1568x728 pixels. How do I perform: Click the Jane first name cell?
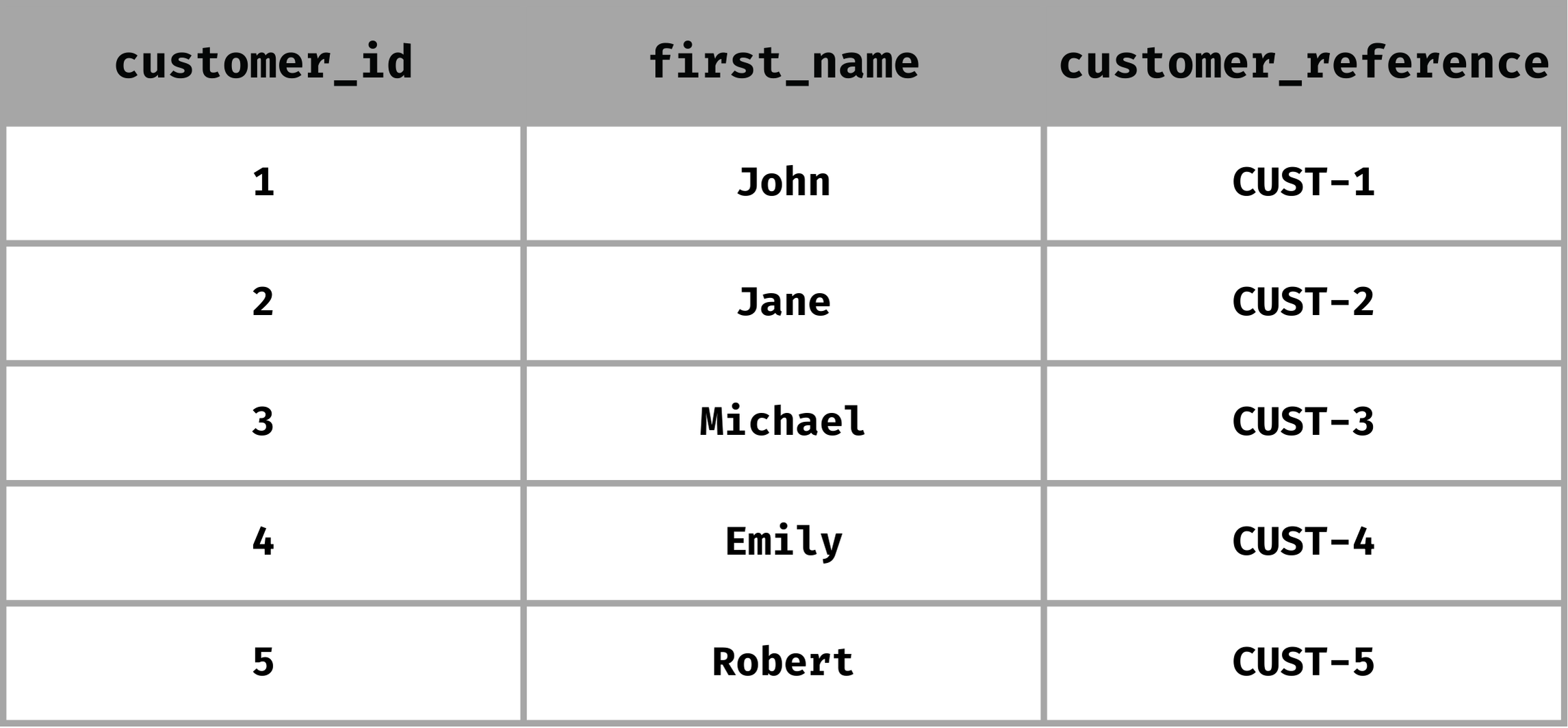click(783, 303)
